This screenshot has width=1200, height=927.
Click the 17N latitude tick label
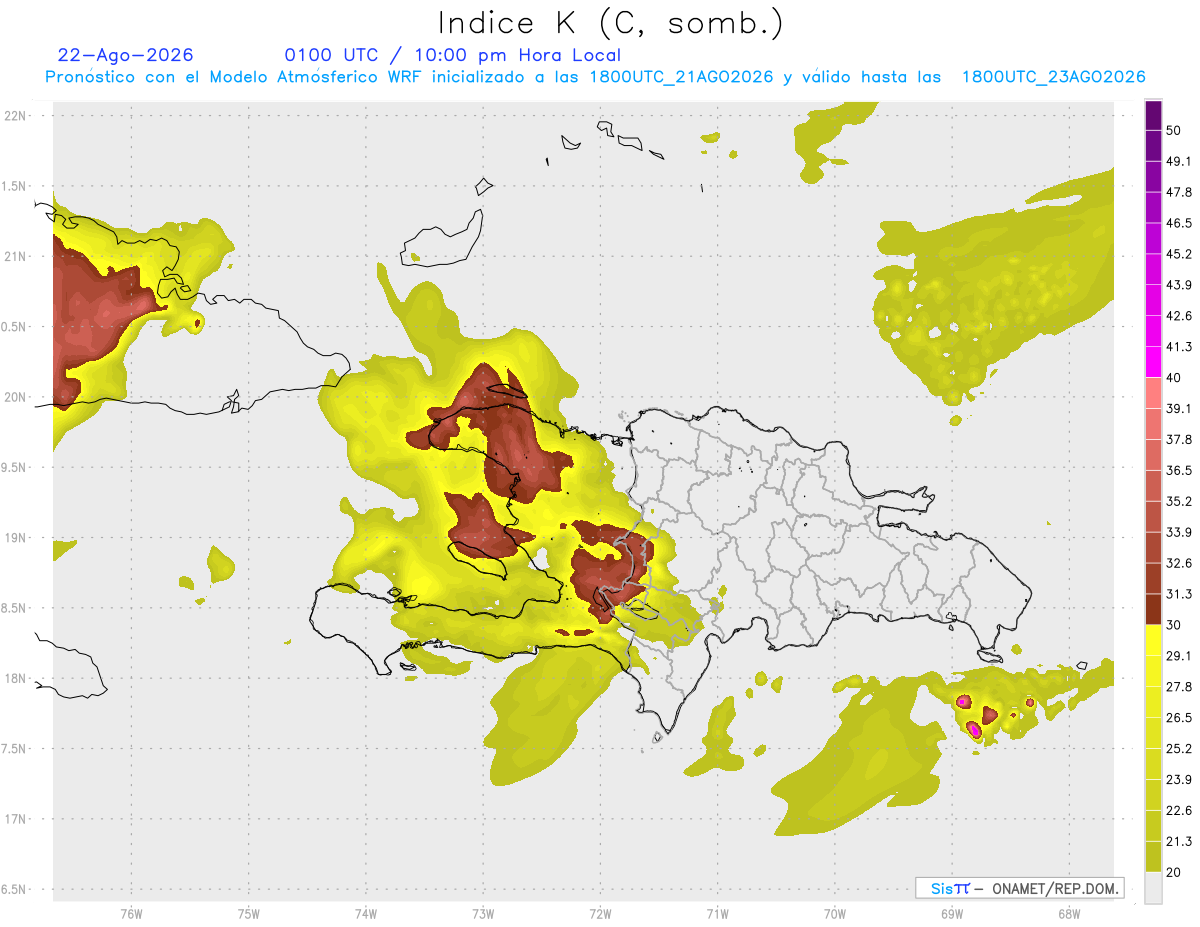(x=16, y=819)
